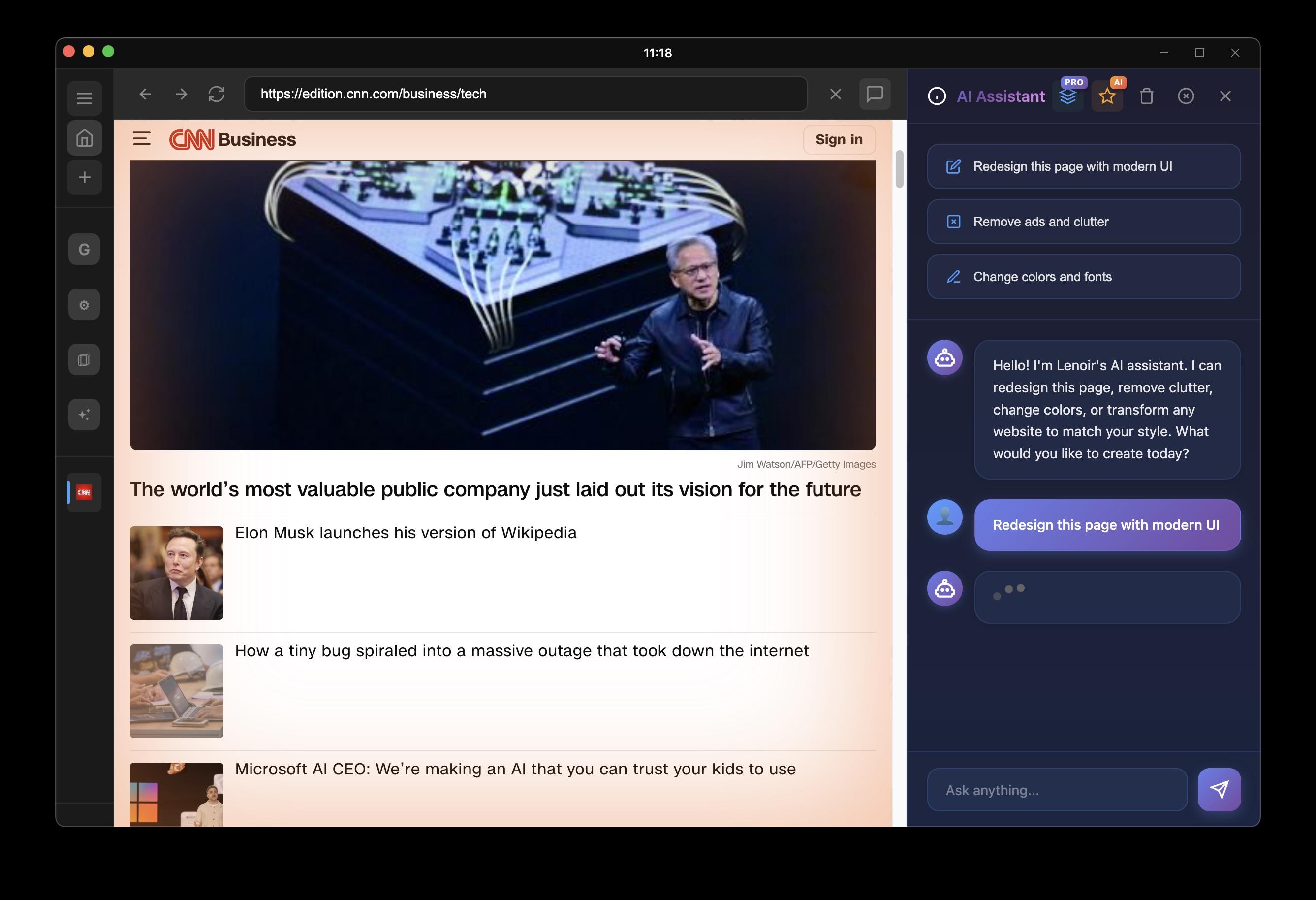Image resolution: width=1316 pixels, height=900 pixels.
Task: Open the G shortcut in sidebar
Action: pyautogui.click(x=84, y=249)
